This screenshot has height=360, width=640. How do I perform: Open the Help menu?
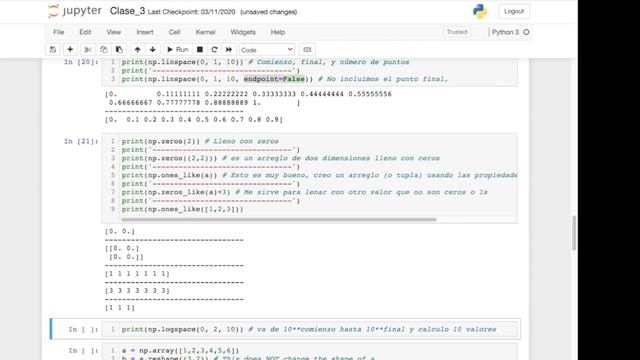(x=278, y=32)
